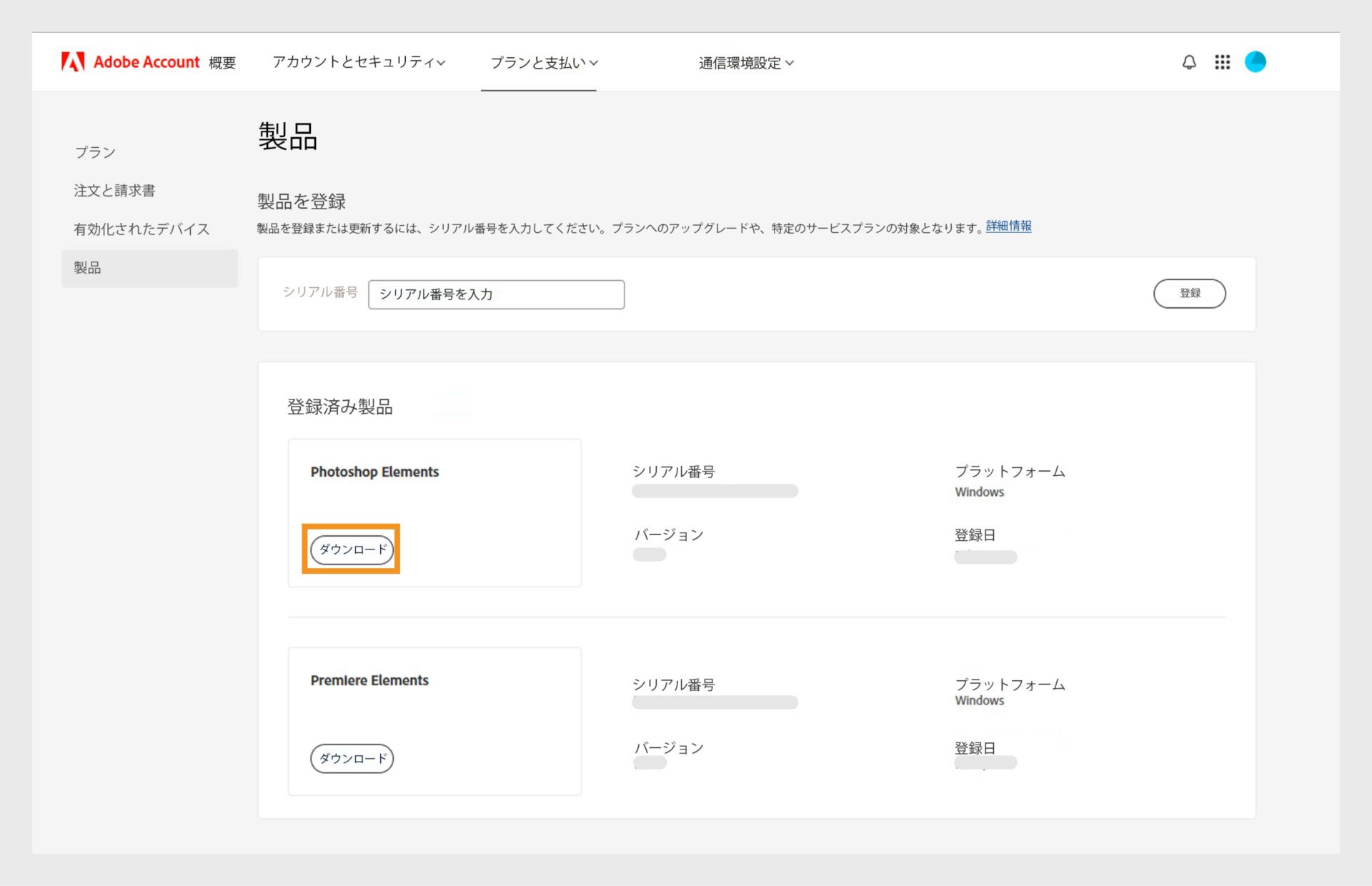The width and height of the screenshot is (1372, 886).
Task: Click the Photoshop Elements product title
Action: [374, 472]
